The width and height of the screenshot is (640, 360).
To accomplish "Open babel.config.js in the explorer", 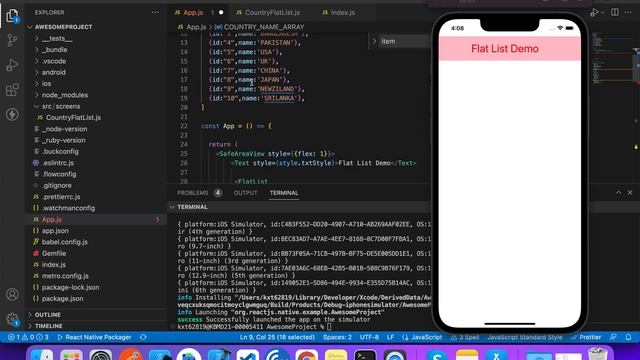I will coord(64,242).
